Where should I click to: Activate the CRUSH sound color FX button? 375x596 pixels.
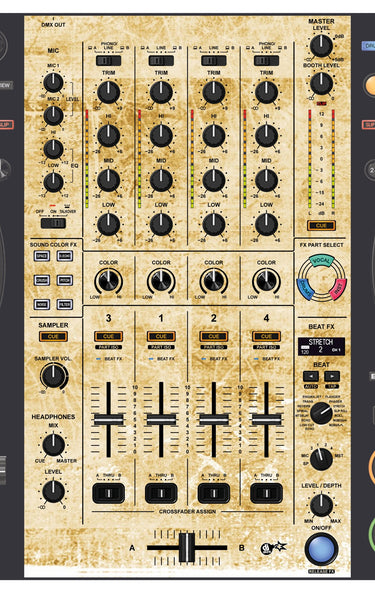pos(42,280)
